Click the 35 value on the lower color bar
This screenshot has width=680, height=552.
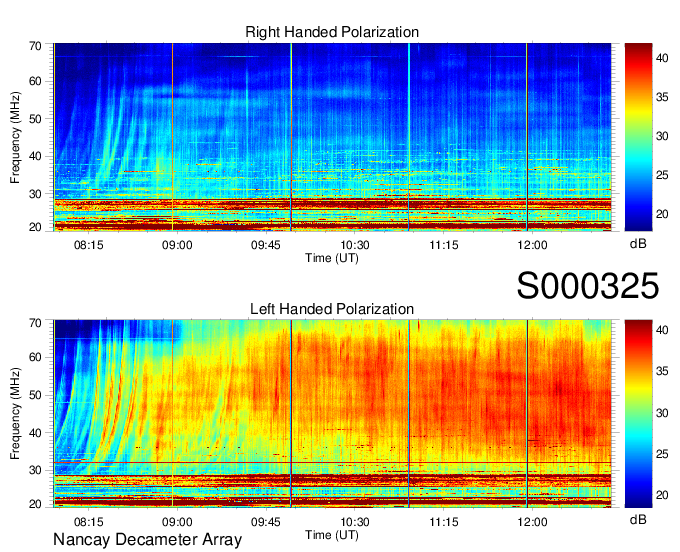[x=662, y=371]
